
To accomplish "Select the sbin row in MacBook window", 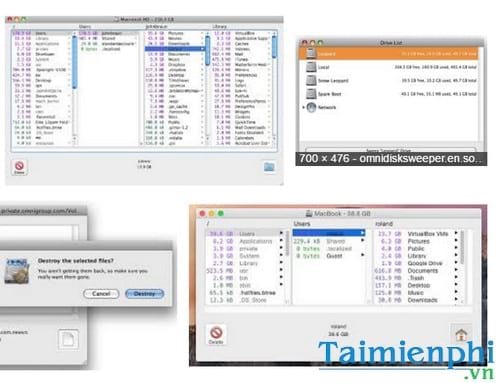I will point(245,285).
